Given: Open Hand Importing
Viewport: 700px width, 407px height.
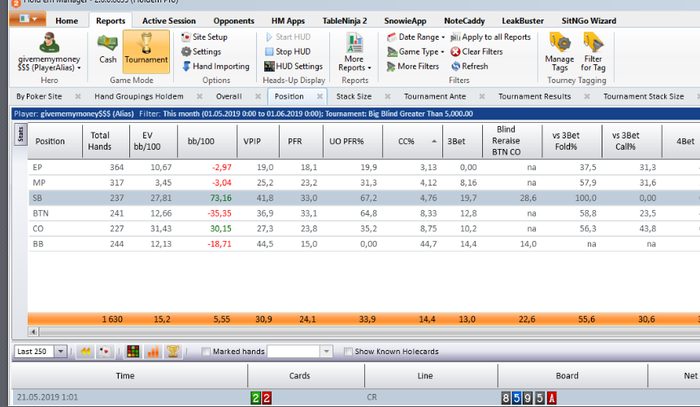Looking at the screenshot, I should (216, 66).
